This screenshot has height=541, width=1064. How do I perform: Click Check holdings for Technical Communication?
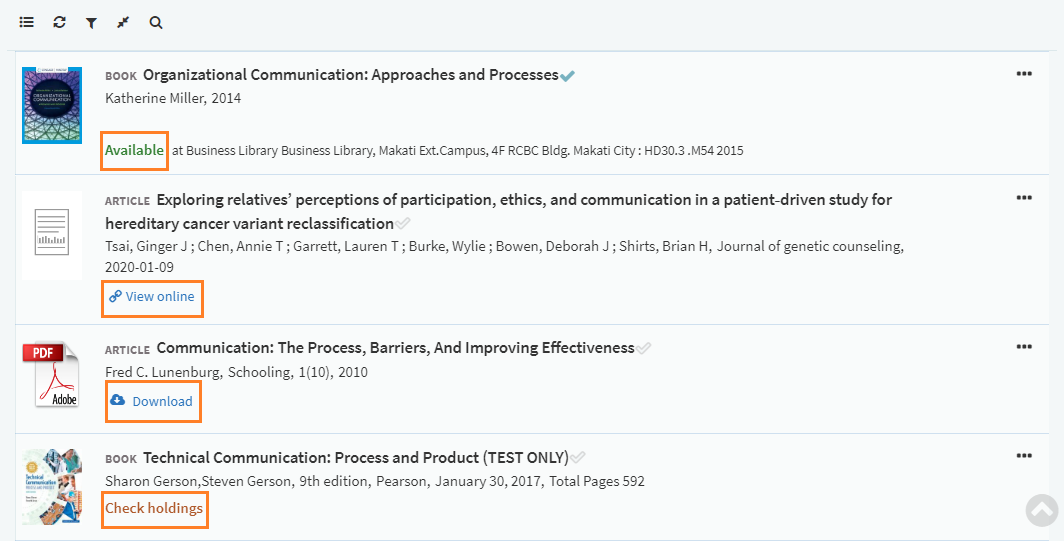(x=154, y=509)
